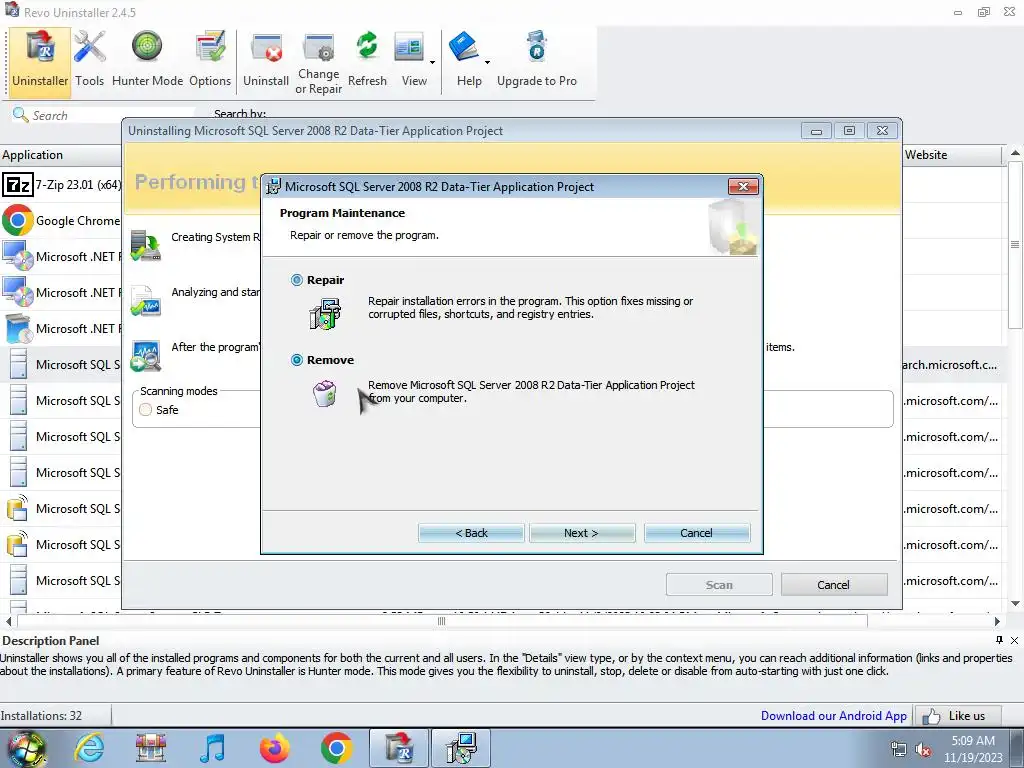Choose the Safe scanning mode
1024x768 pixels.
[x=146, y=409]
